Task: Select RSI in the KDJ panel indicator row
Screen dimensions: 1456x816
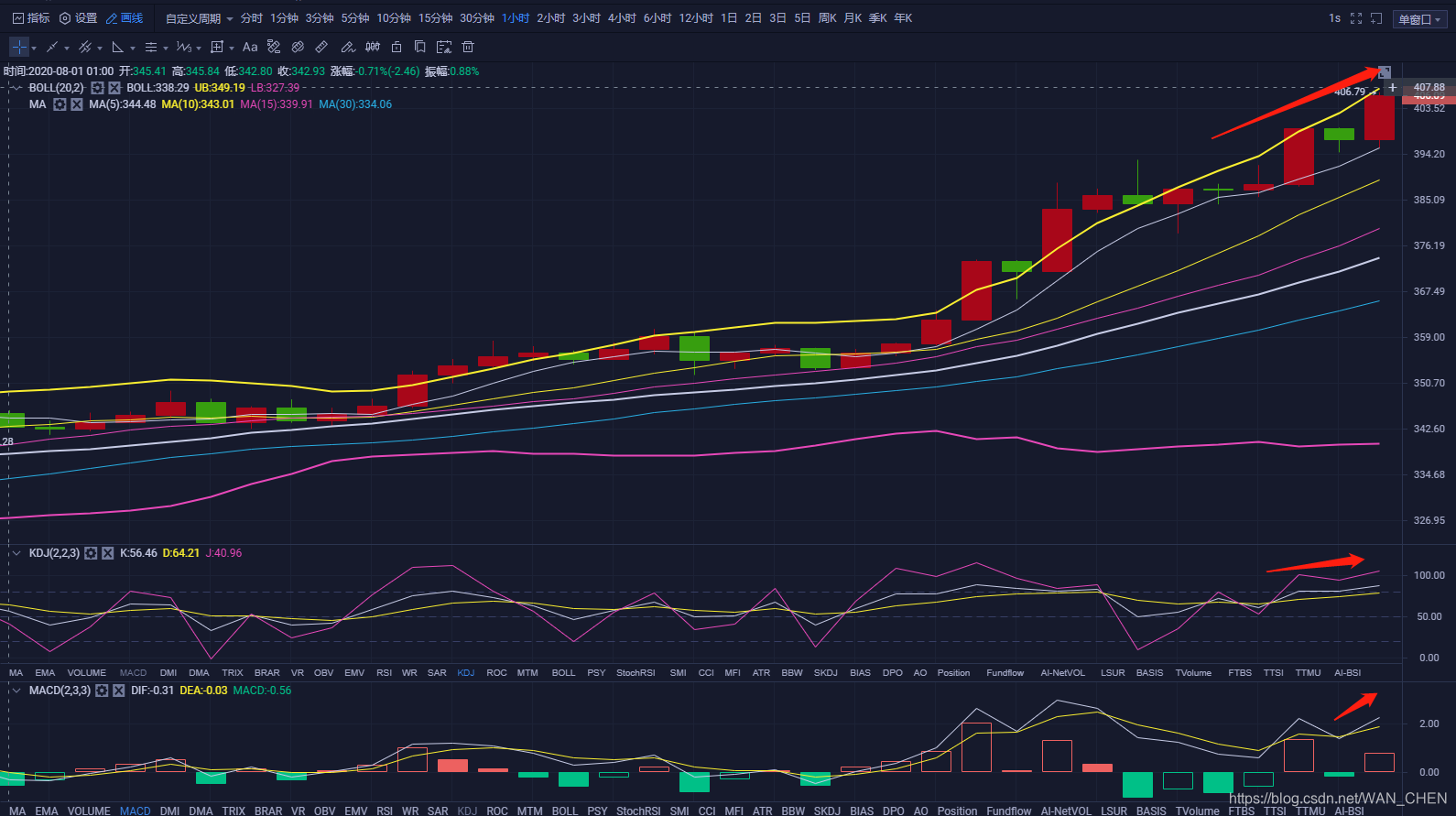Action: coord(385,673)
